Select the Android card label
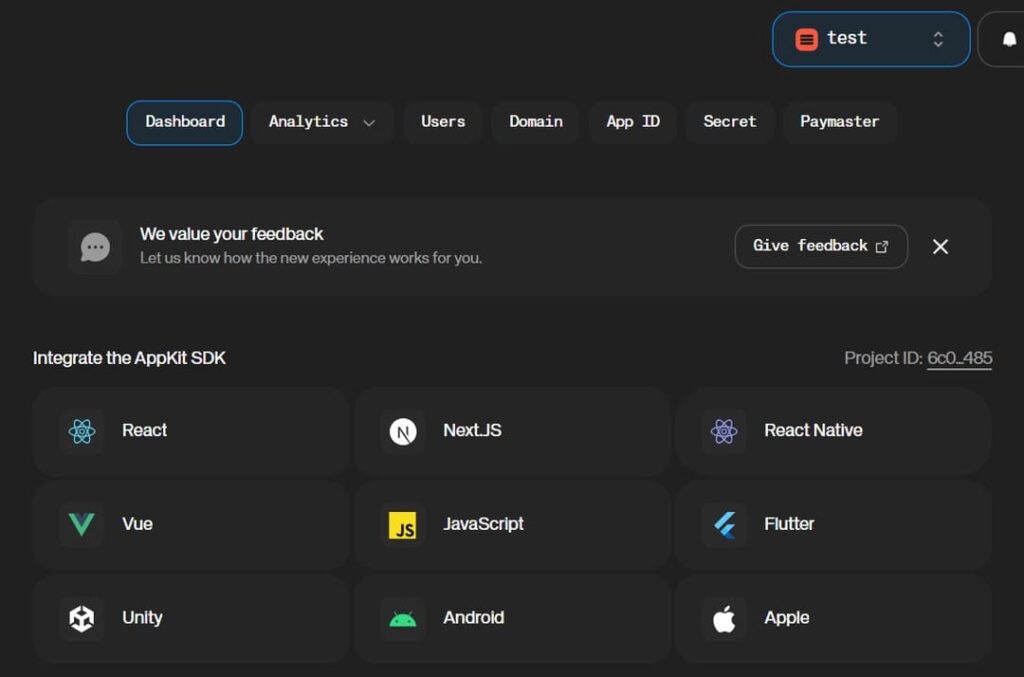 point(473,618)
